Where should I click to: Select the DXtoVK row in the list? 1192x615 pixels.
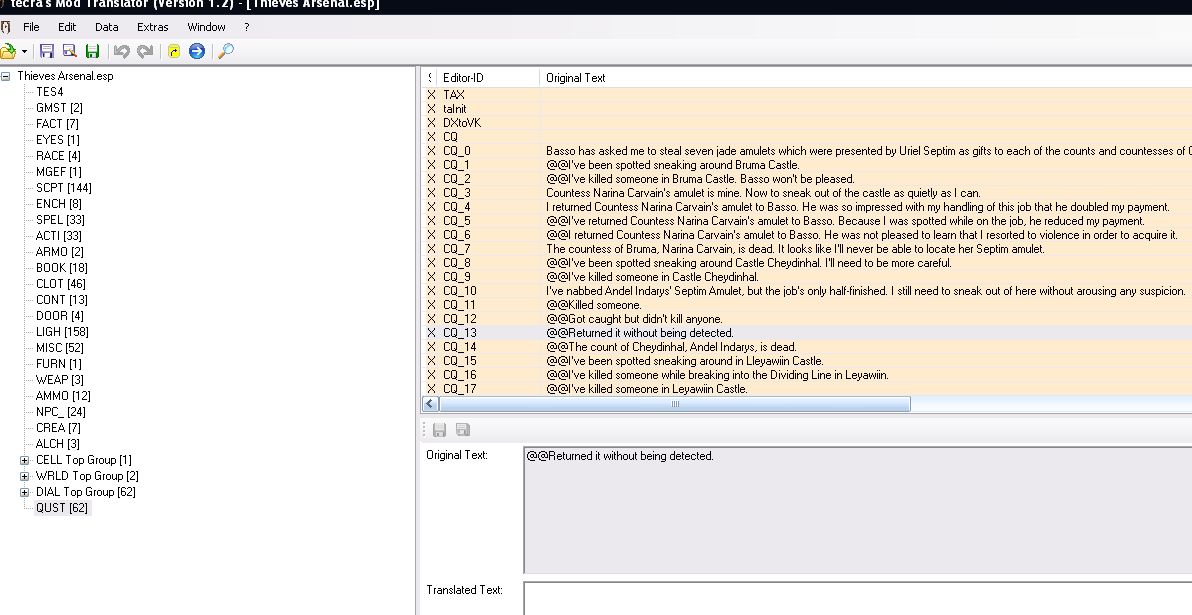[x=807, y=122]
